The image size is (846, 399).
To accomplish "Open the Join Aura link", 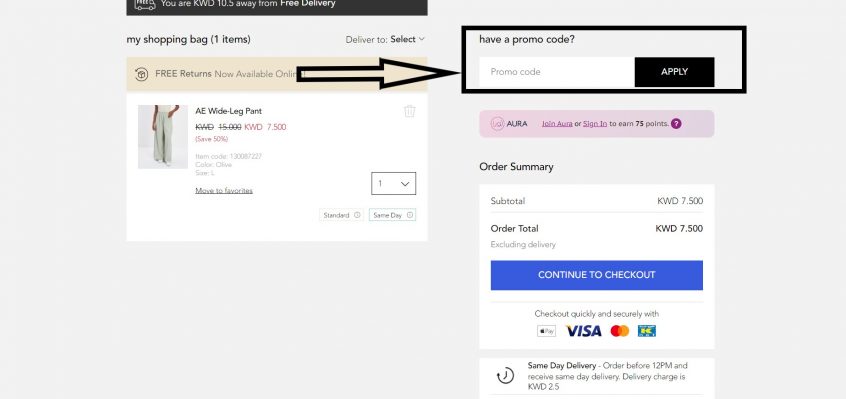I will tap(557, 123).
